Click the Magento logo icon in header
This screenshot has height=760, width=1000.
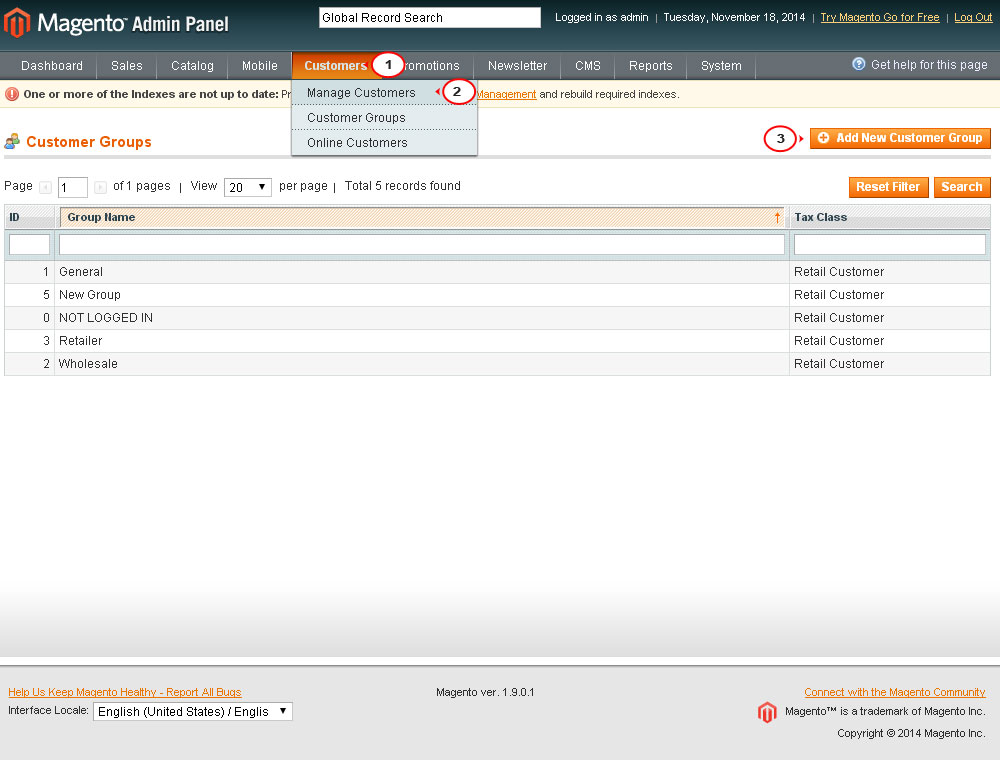point(17,22)
